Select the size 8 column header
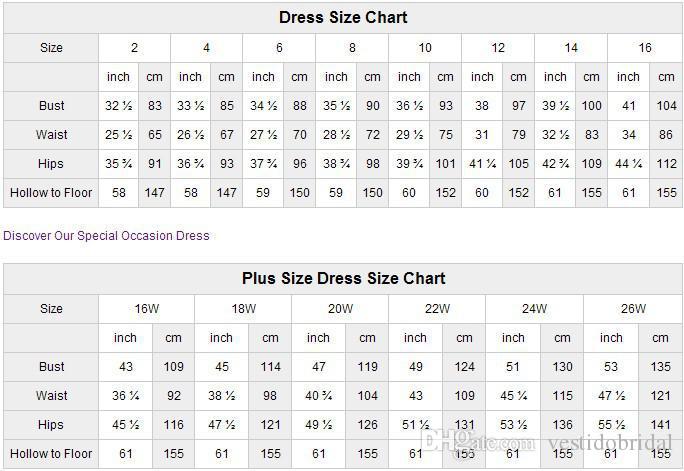This screenshot has height=471, width=684. point(352,48)
